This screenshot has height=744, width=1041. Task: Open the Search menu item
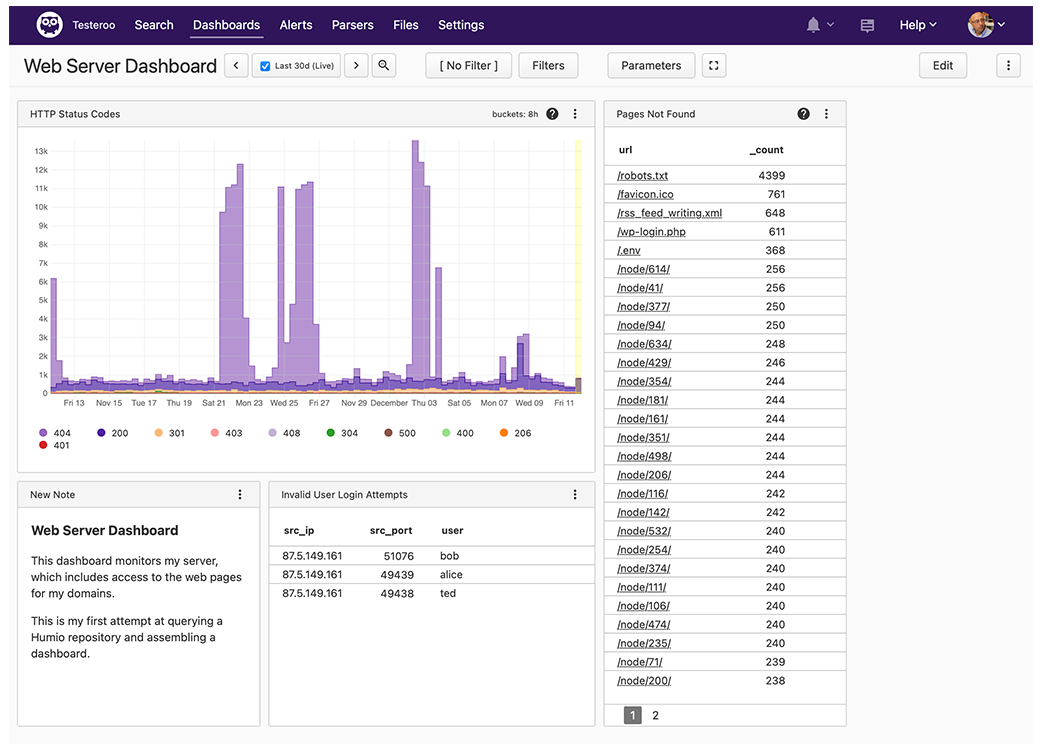coord(154,25)
